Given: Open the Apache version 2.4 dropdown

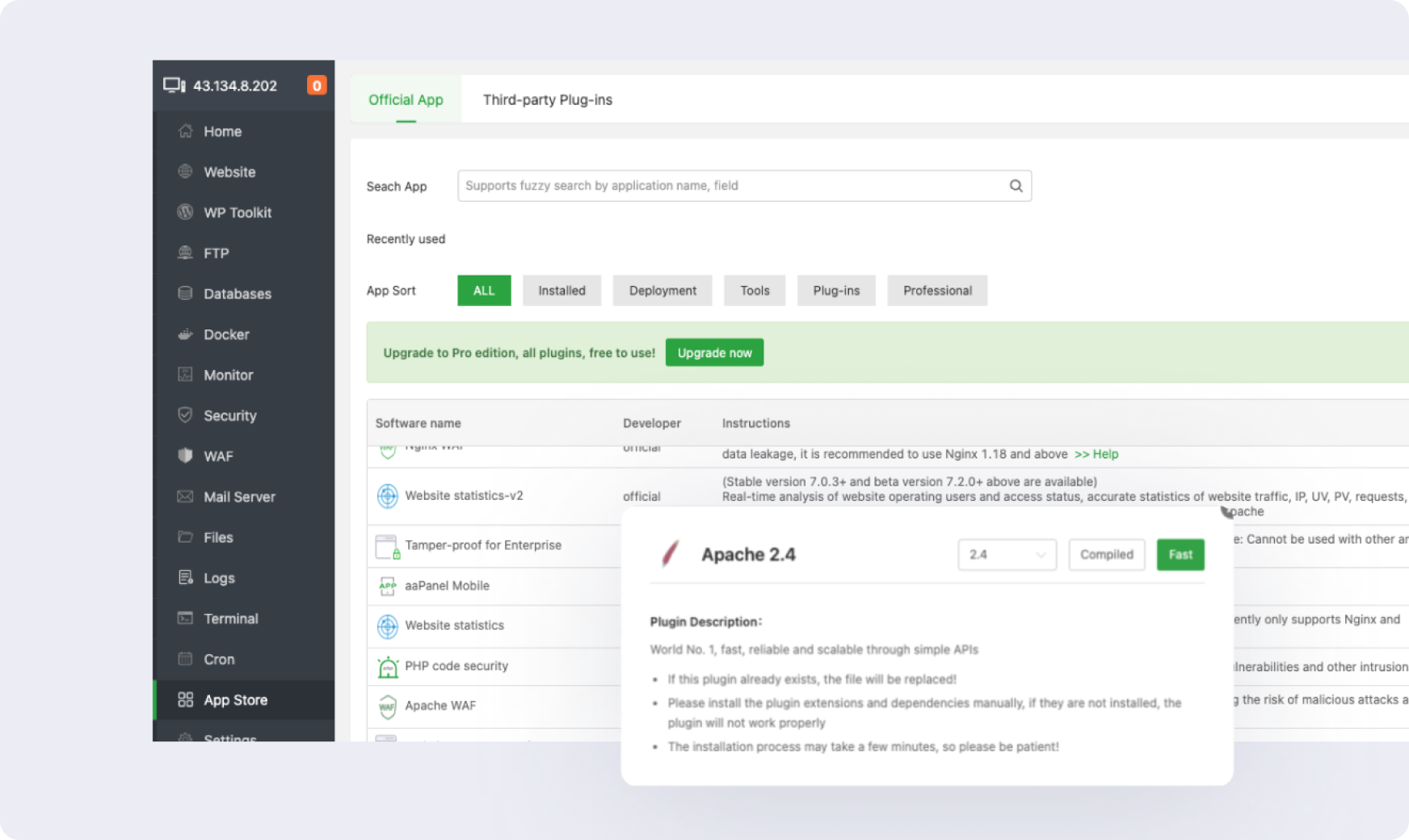Looking at the screenshot, I should click(x=1007, y=555).
